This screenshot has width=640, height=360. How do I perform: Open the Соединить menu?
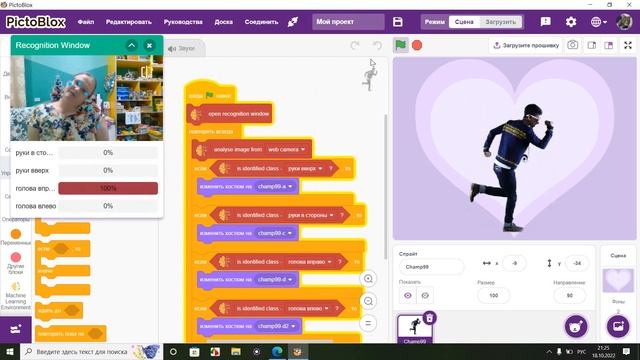click(261, 22)
